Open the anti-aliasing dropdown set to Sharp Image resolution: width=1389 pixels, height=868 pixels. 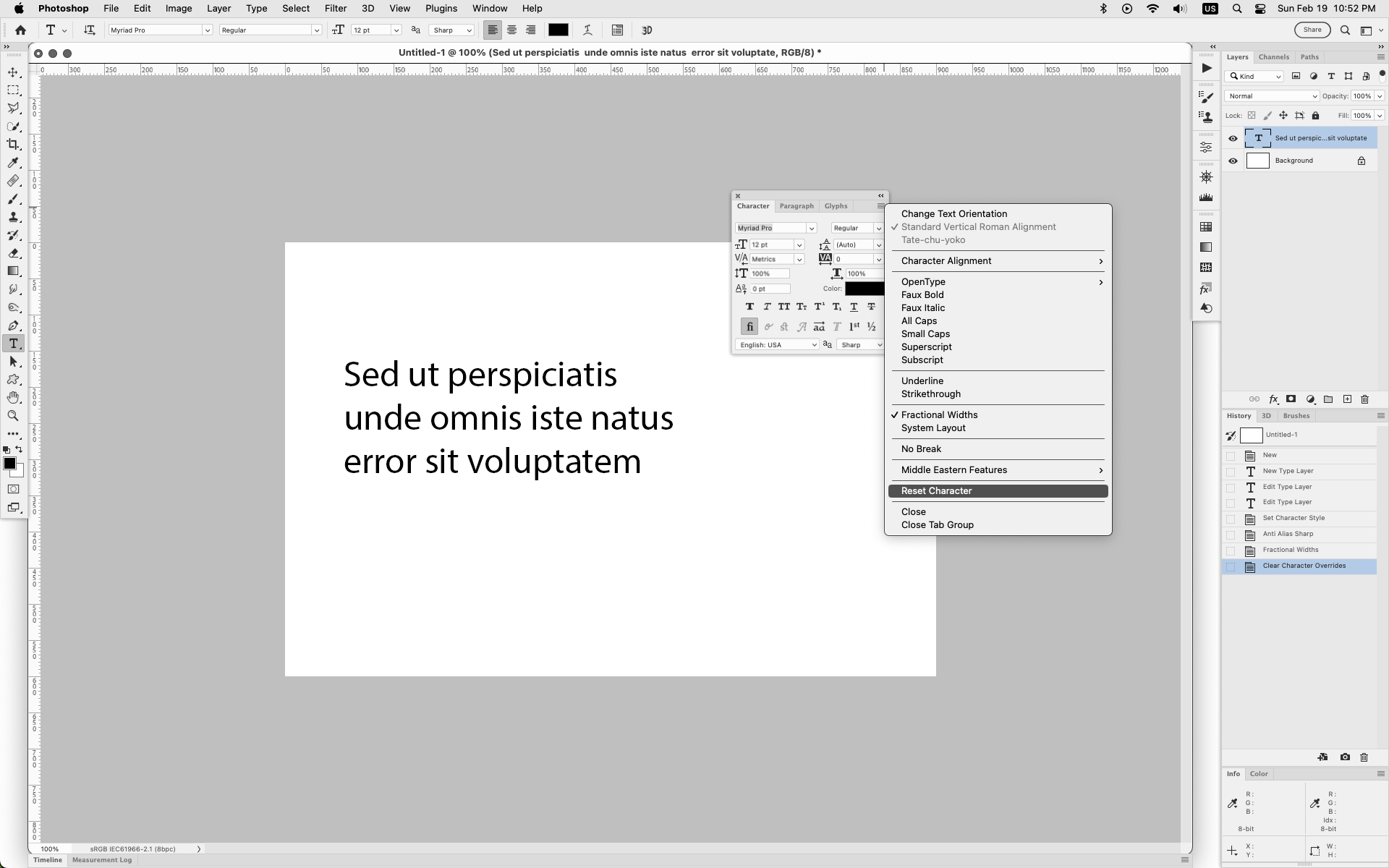point(451,30)
